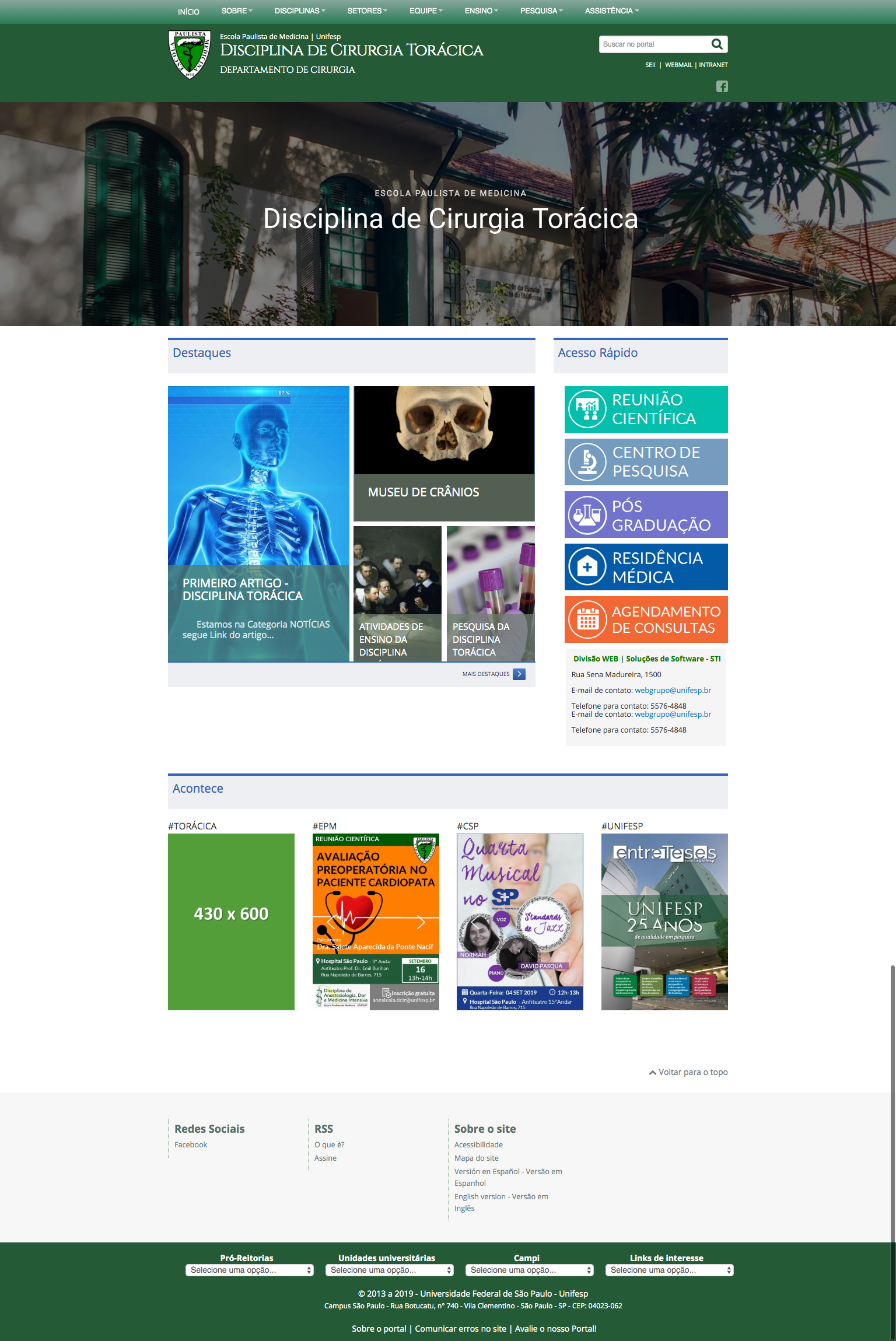The height and width of the screenshot is (1341, 896).
Task: Expand the DISCIPLINAS menu
Action: click(x=300, y=11)
